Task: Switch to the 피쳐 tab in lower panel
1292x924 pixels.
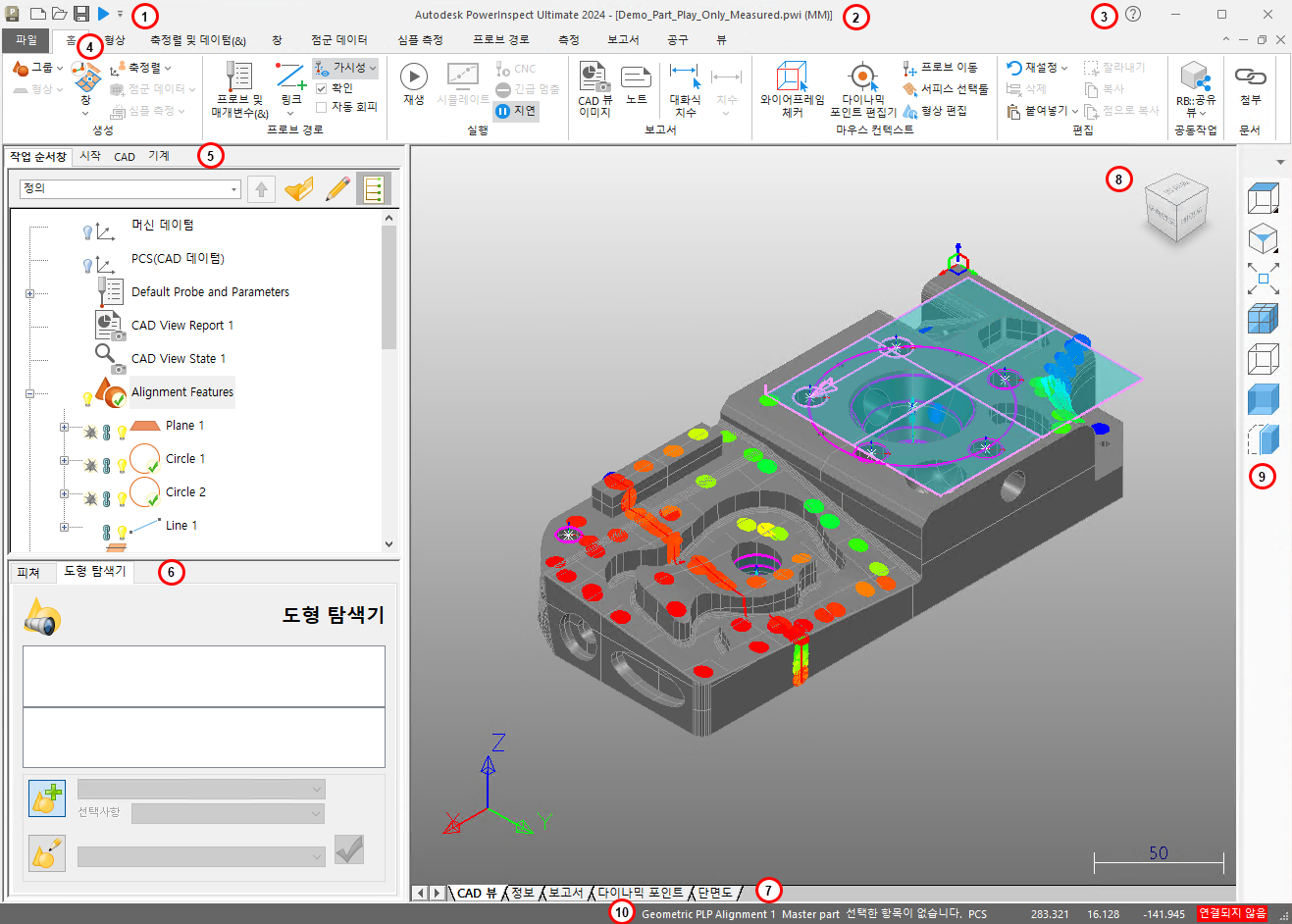Action: point(29,572)
